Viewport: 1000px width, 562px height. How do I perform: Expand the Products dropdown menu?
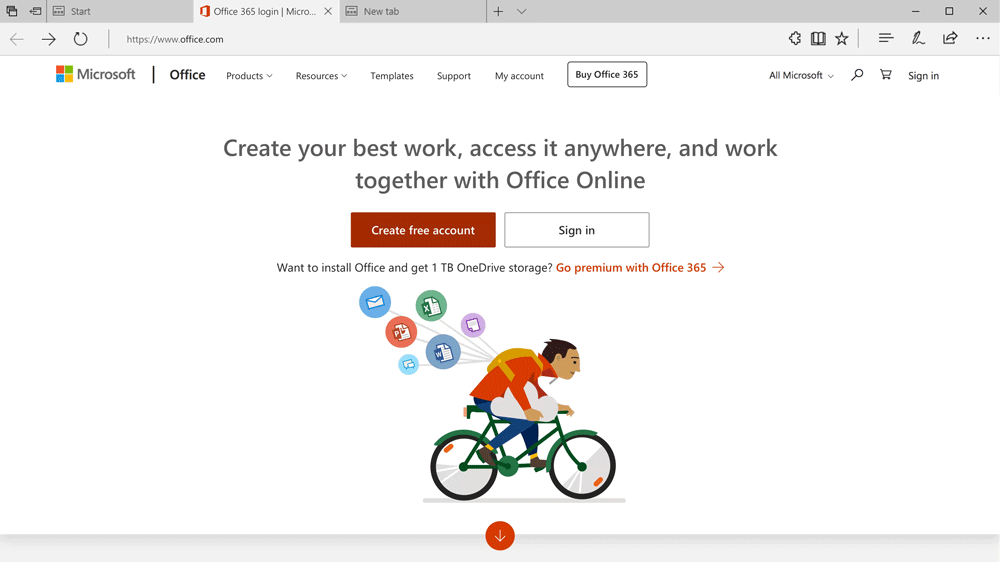249,75
